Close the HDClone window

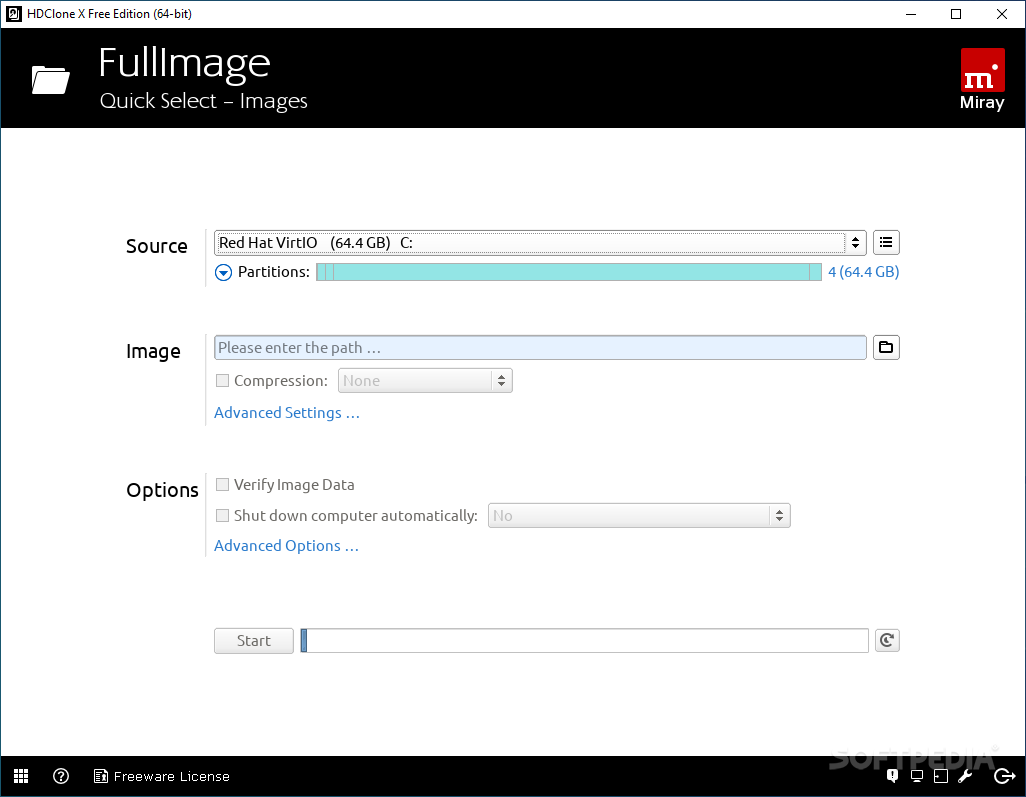(x=1002, y=14)
